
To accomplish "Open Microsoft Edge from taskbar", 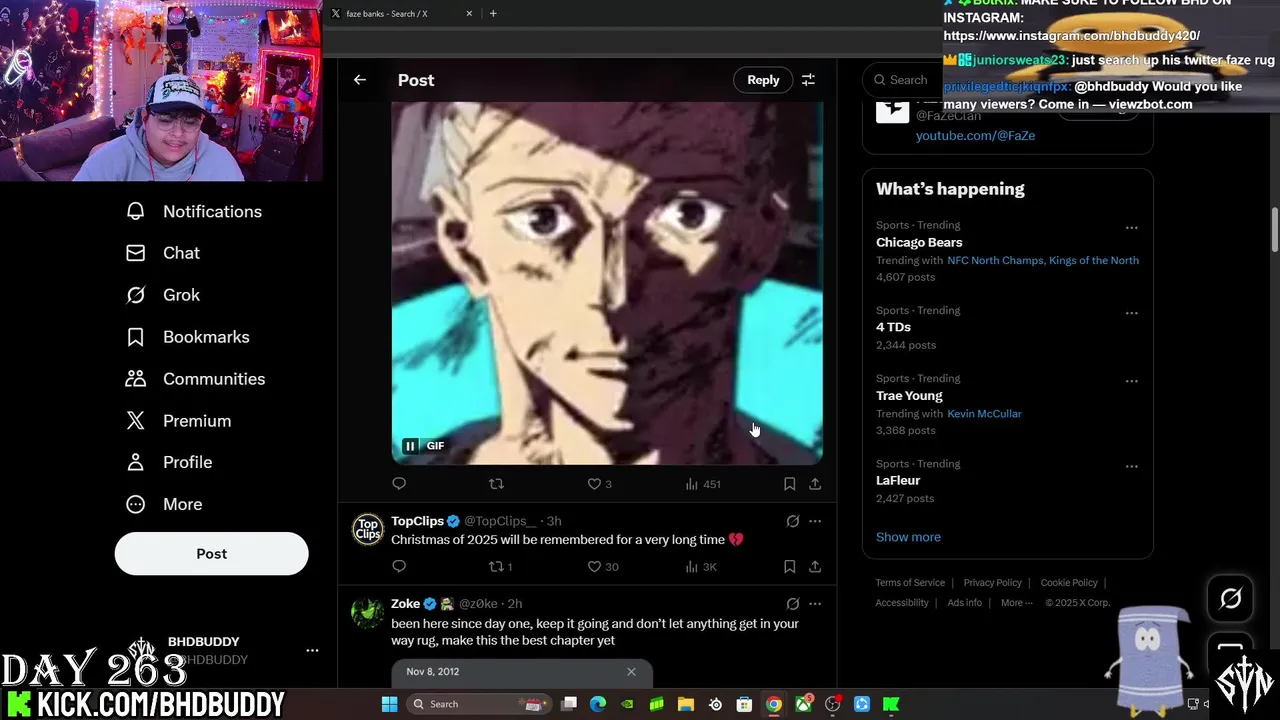I will coord(598,704).
